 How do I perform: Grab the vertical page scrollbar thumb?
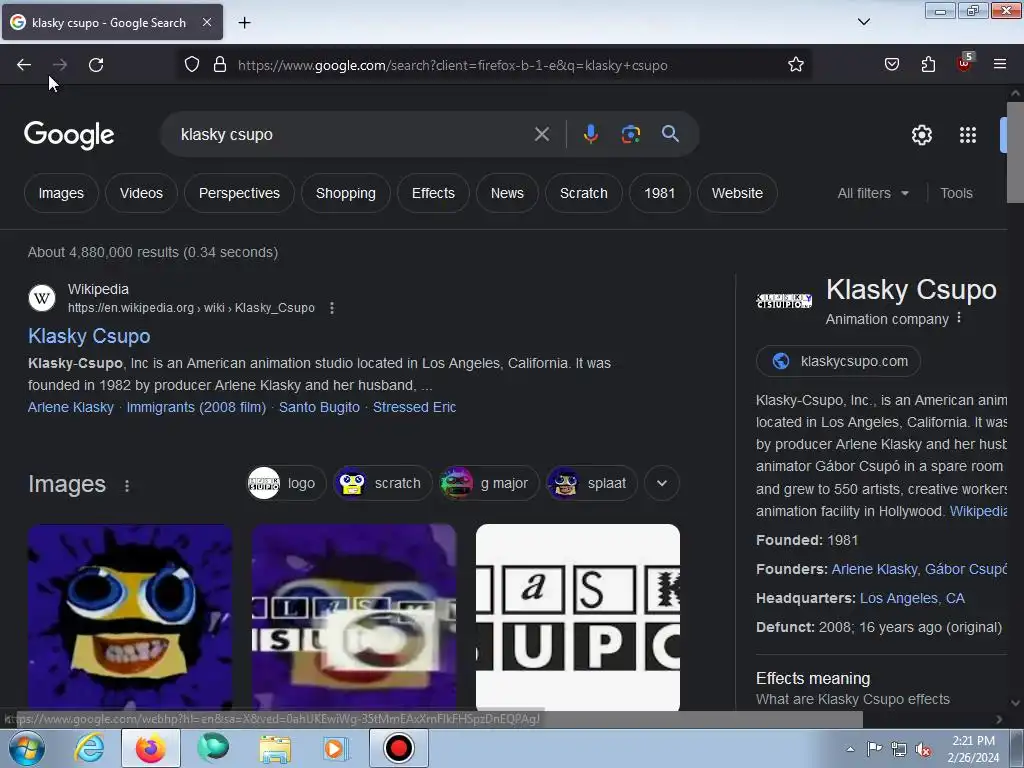click(x=1015, y=152)
